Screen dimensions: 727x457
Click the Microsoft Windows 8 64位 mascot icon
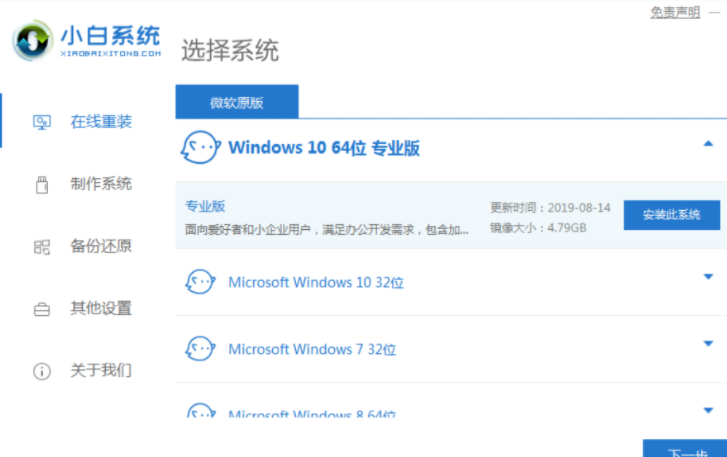[201, 410]
